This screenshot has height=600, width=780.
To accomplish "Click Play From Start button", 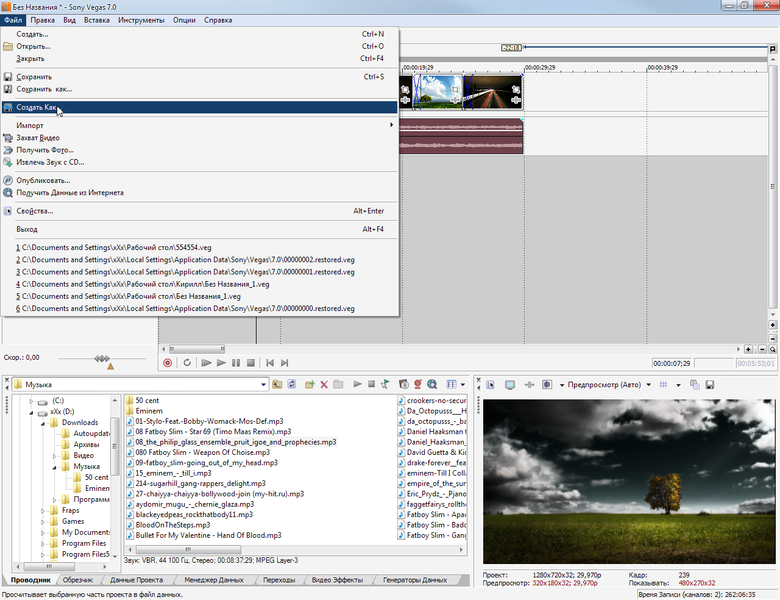I will [x=206, y=363].
